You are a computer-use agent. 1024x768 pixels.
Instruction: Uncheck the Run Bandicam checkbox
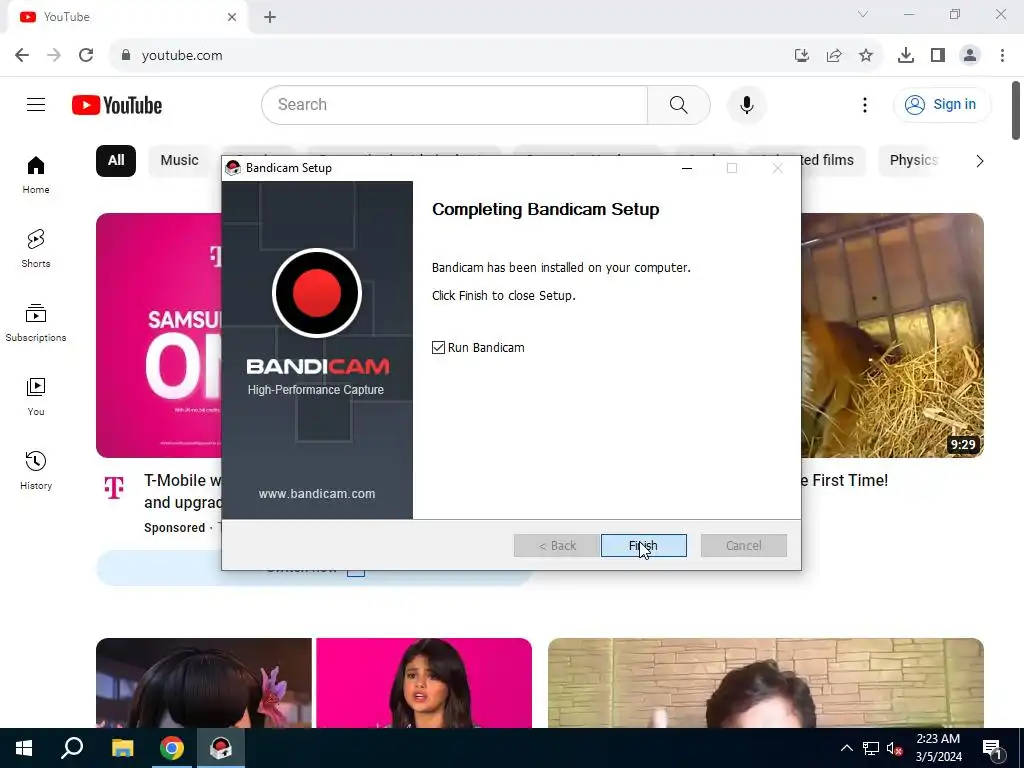(x=438, y=347)
